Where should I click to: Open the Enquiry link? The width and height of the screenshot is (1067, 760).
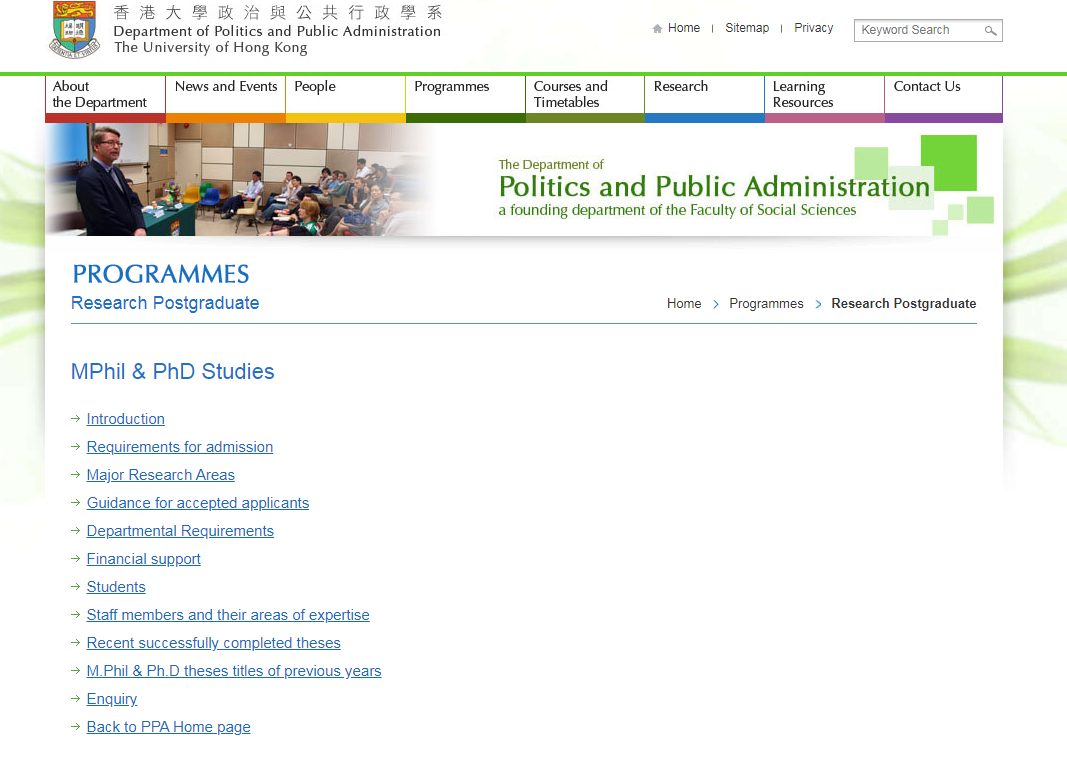pyautogui.click(x=112, y=699)
